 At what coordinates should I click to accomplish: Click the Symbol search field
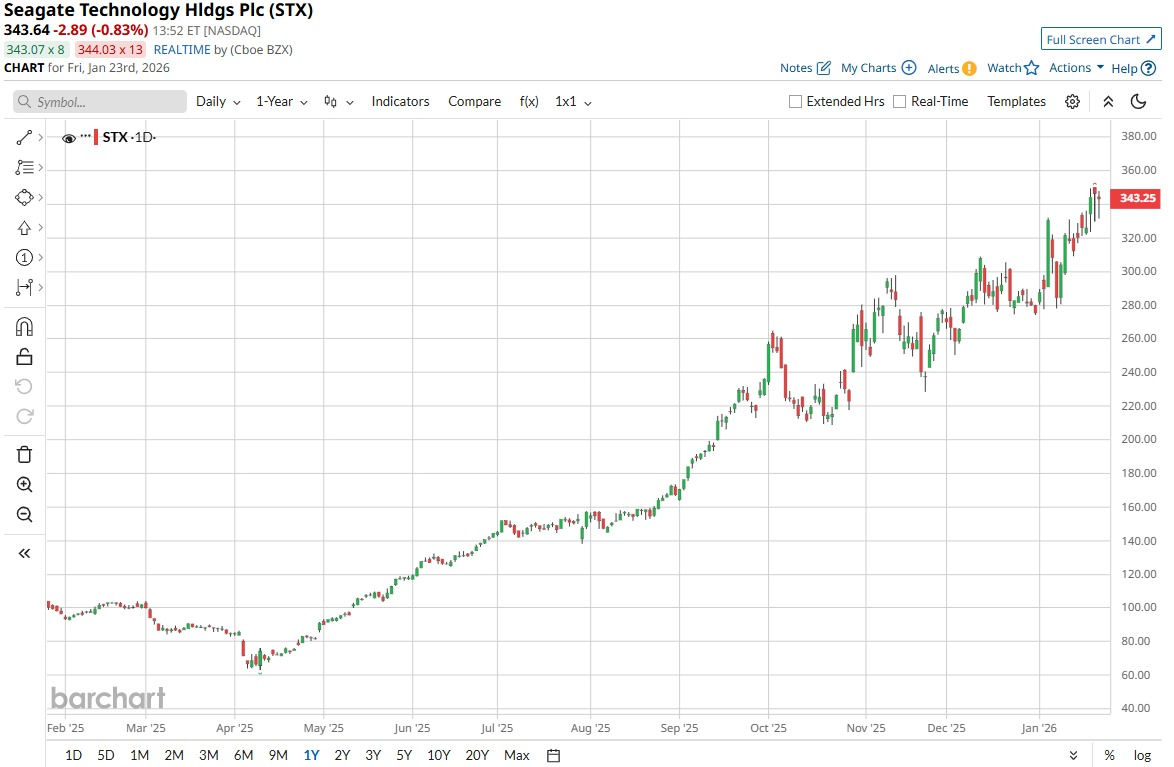point(100,102)
